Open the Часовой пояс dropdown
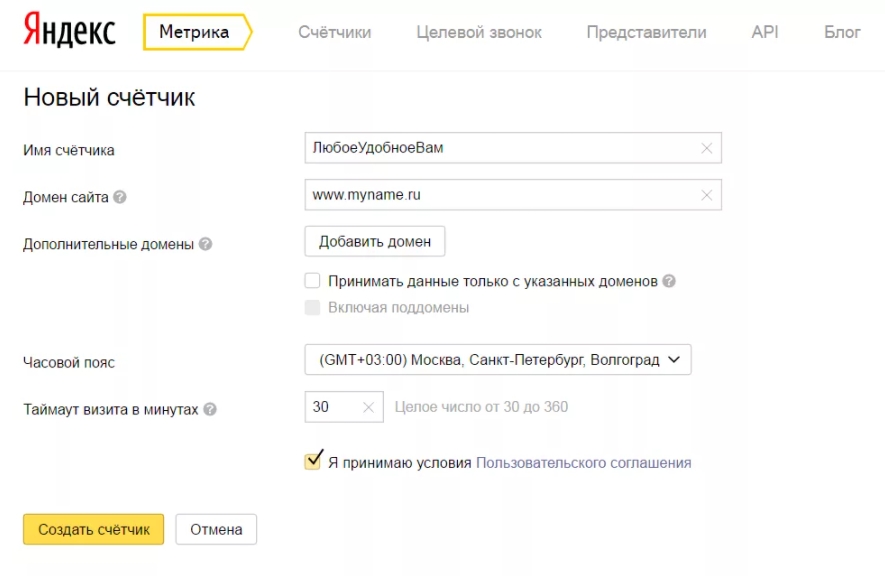Image resolution: width=885 pixels, height=576 pixels. coord(498,359)
